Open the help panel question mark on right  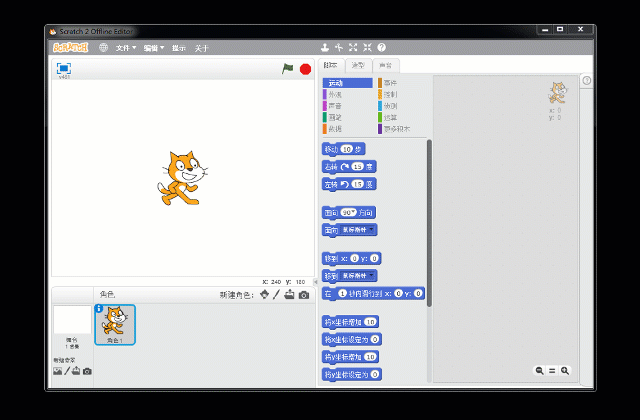(x=587, y=80)
